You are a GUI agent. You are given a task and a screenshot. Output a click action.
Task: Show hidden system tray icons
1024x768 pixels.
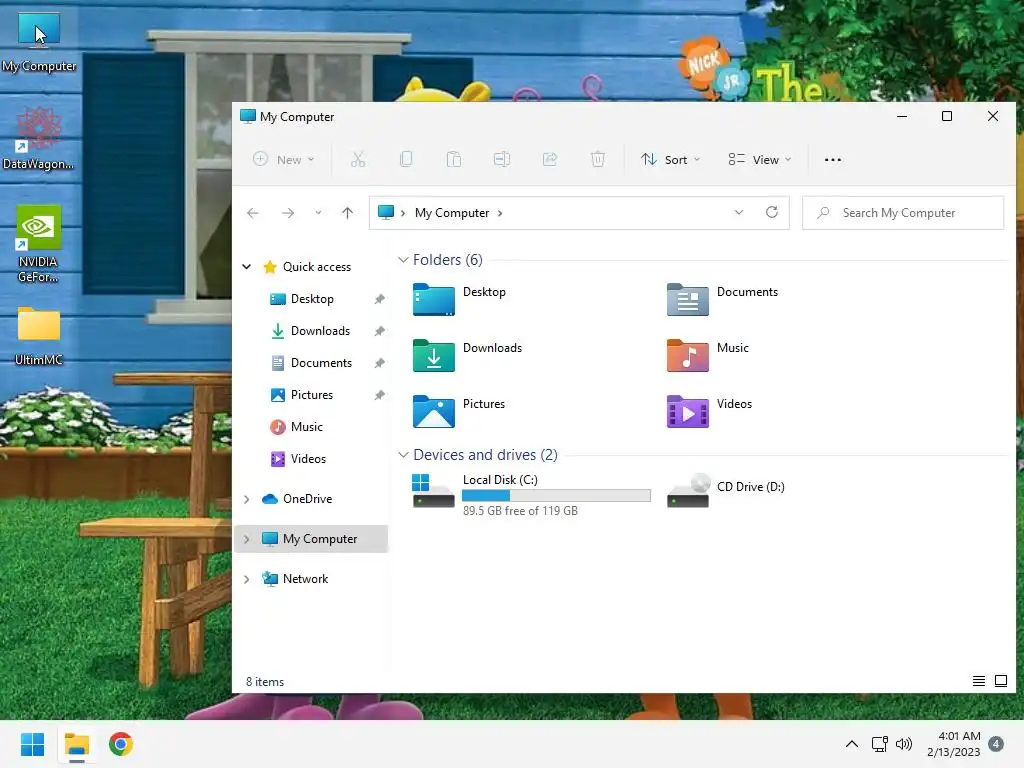(852, 744)
